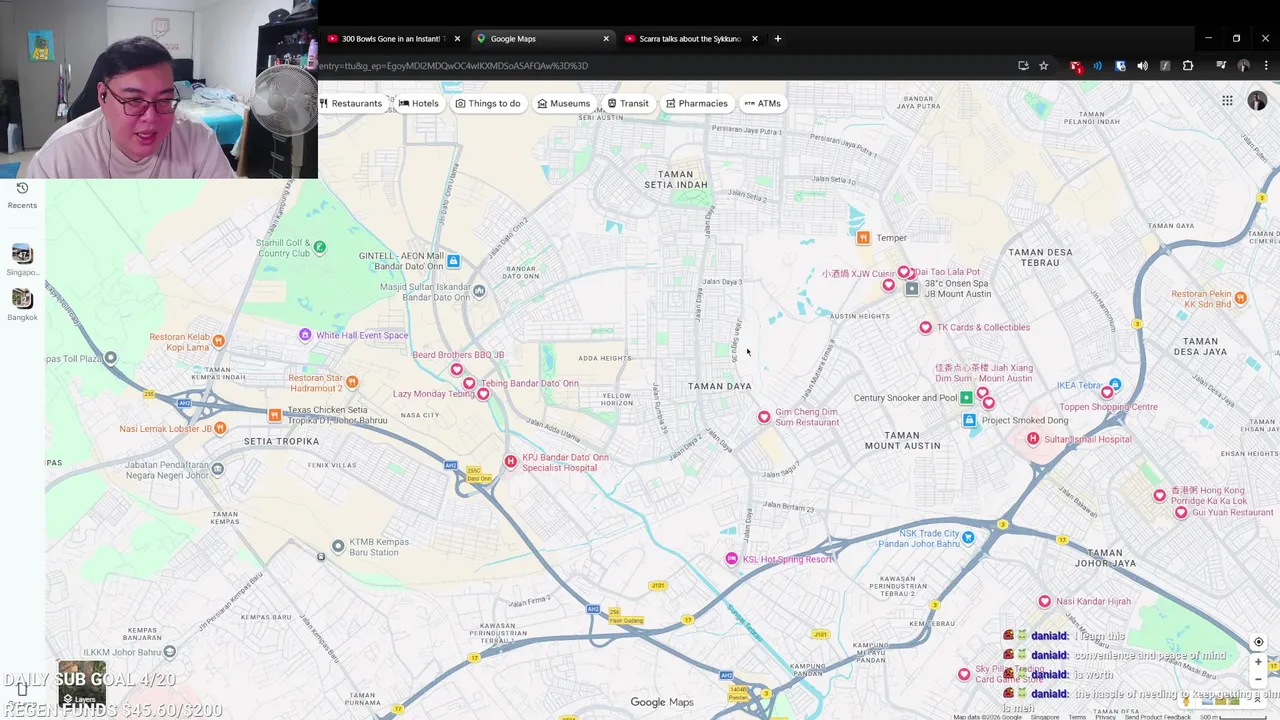Open the Send Product Feedback link
Screen dimensions: 1280x720
(x=1157, y=717)
